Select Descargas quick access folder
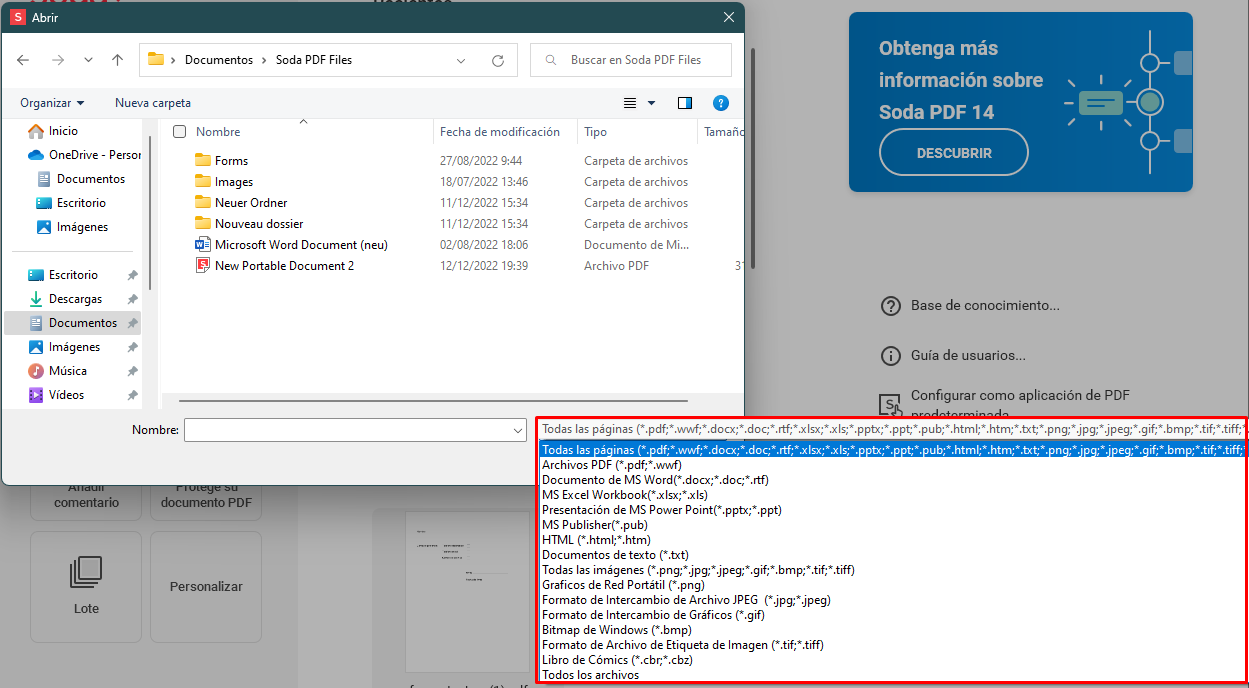1249x688 pixels. (75, 299)
